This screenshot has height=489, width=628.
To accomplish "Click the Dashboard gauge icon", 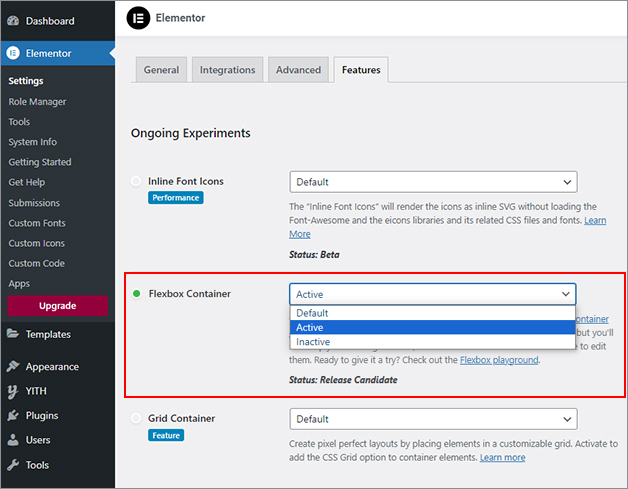I will click(x=13, y=21).
